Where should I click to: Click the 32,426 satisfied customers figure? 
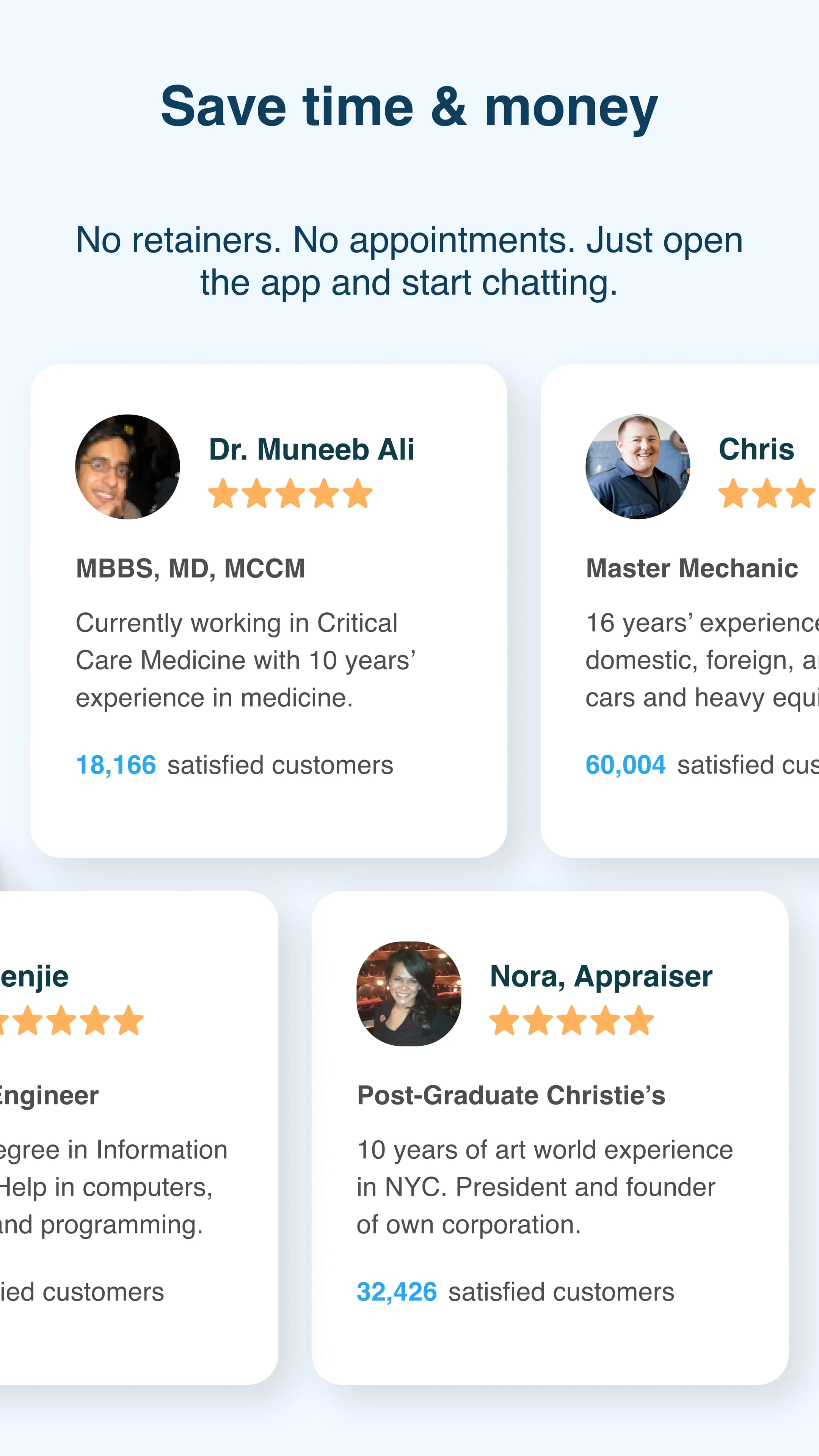point(397,1292)
